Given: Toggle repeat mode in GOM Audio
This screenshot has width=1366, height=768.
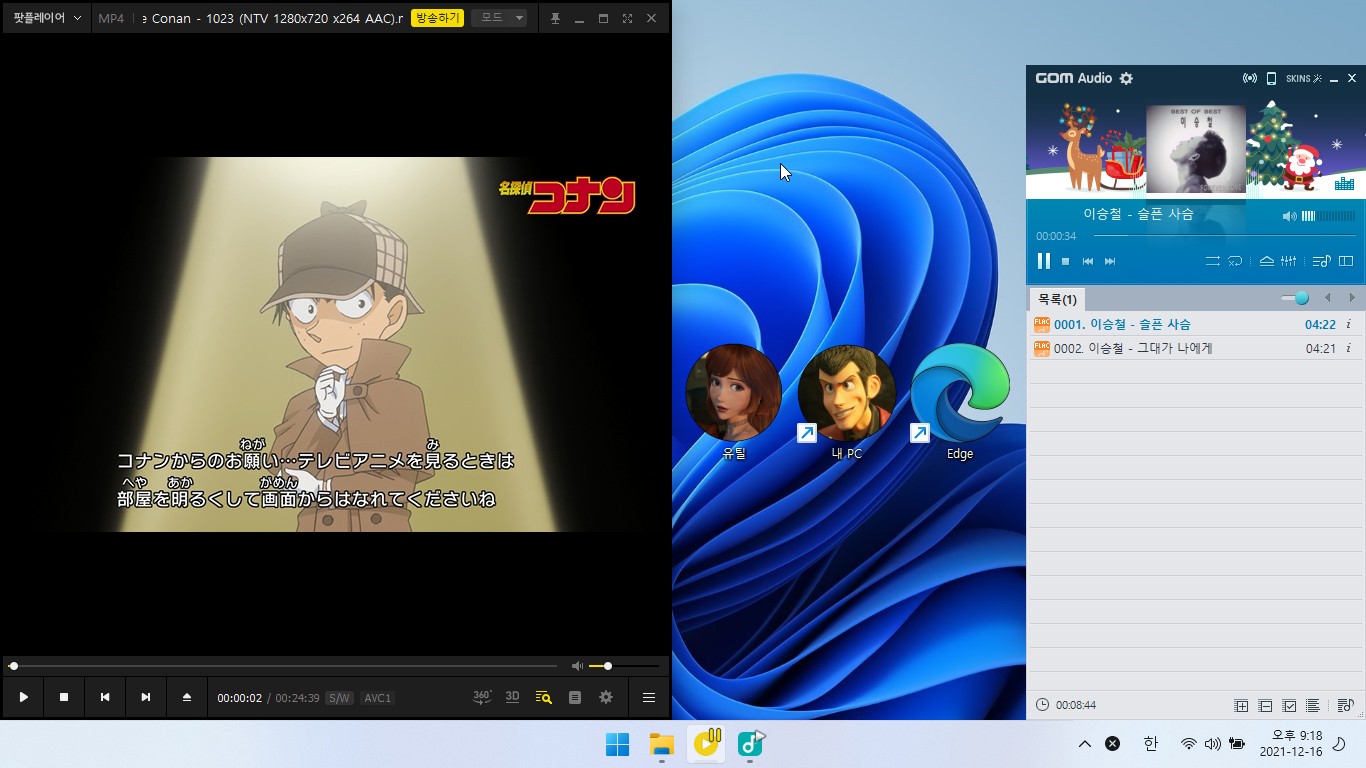Looking at the screenshot, I should pyautogui.click(x=1212, y=261).
